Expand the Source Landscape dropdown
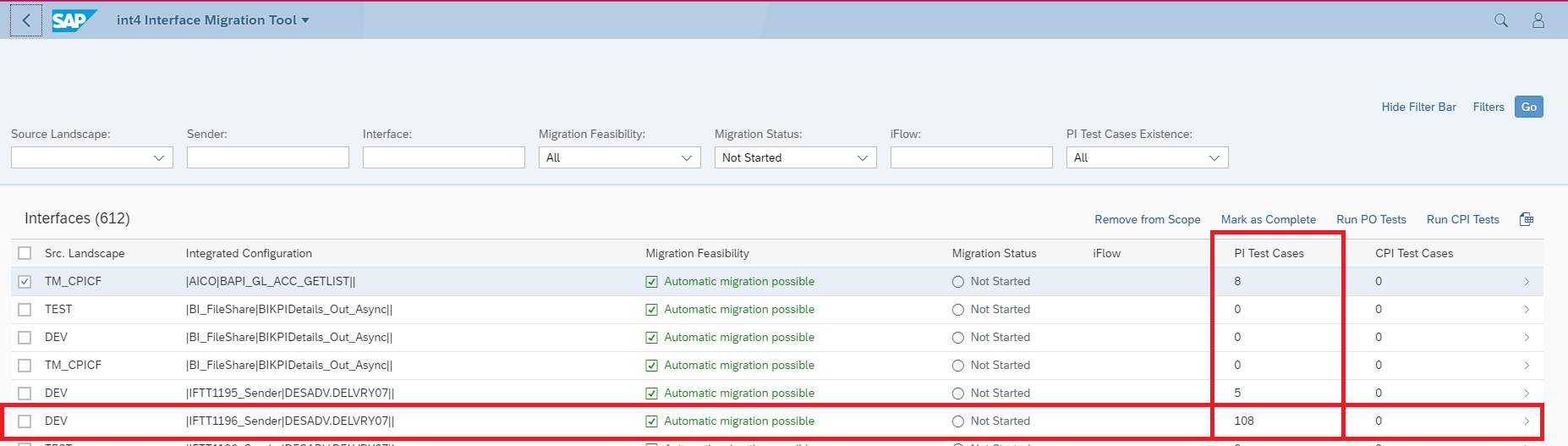The image size is (1568, 446). point(158,158)
